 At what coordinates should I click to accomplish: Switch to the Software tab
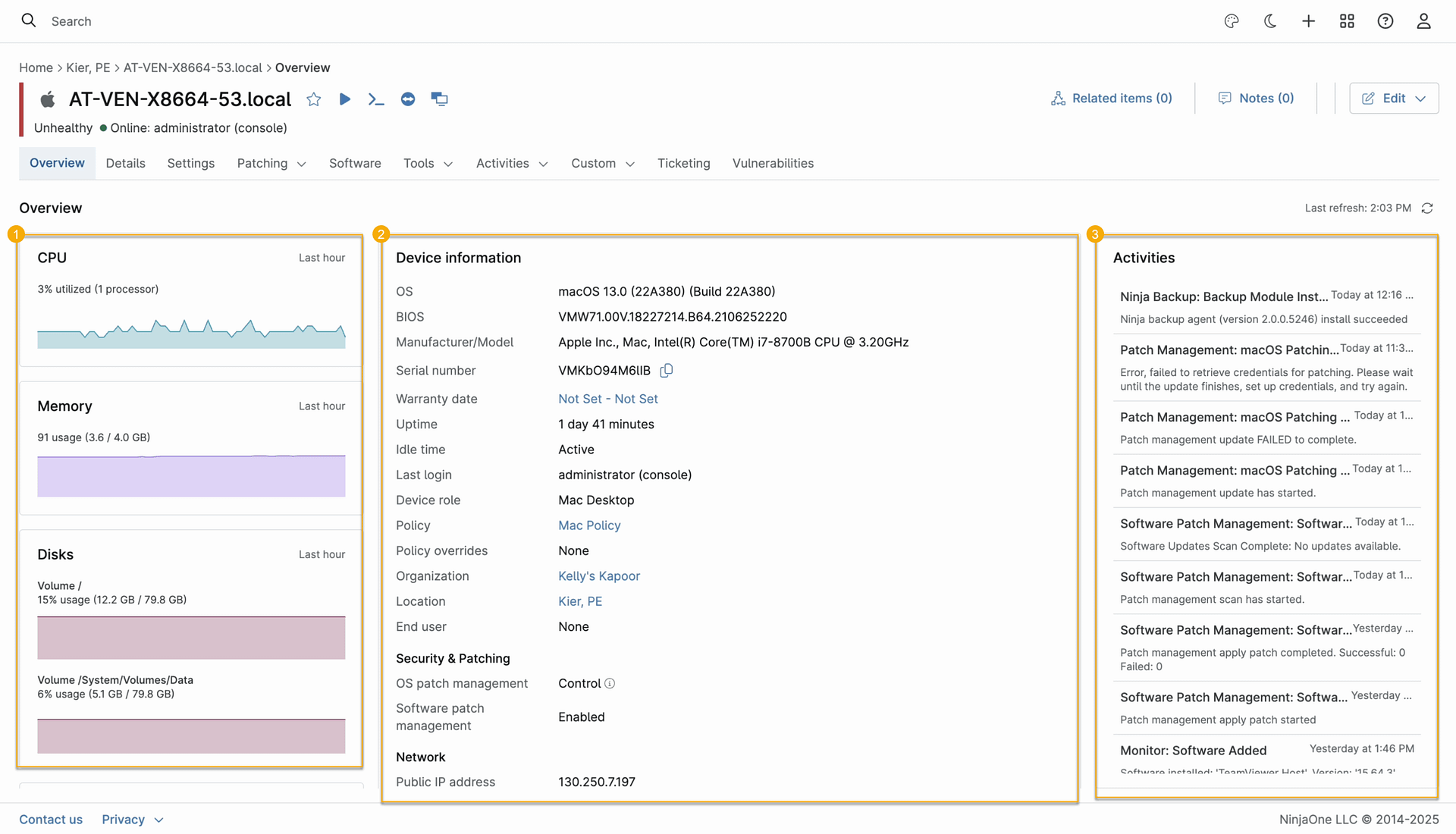pyautogui.click(x=355, y=164)
